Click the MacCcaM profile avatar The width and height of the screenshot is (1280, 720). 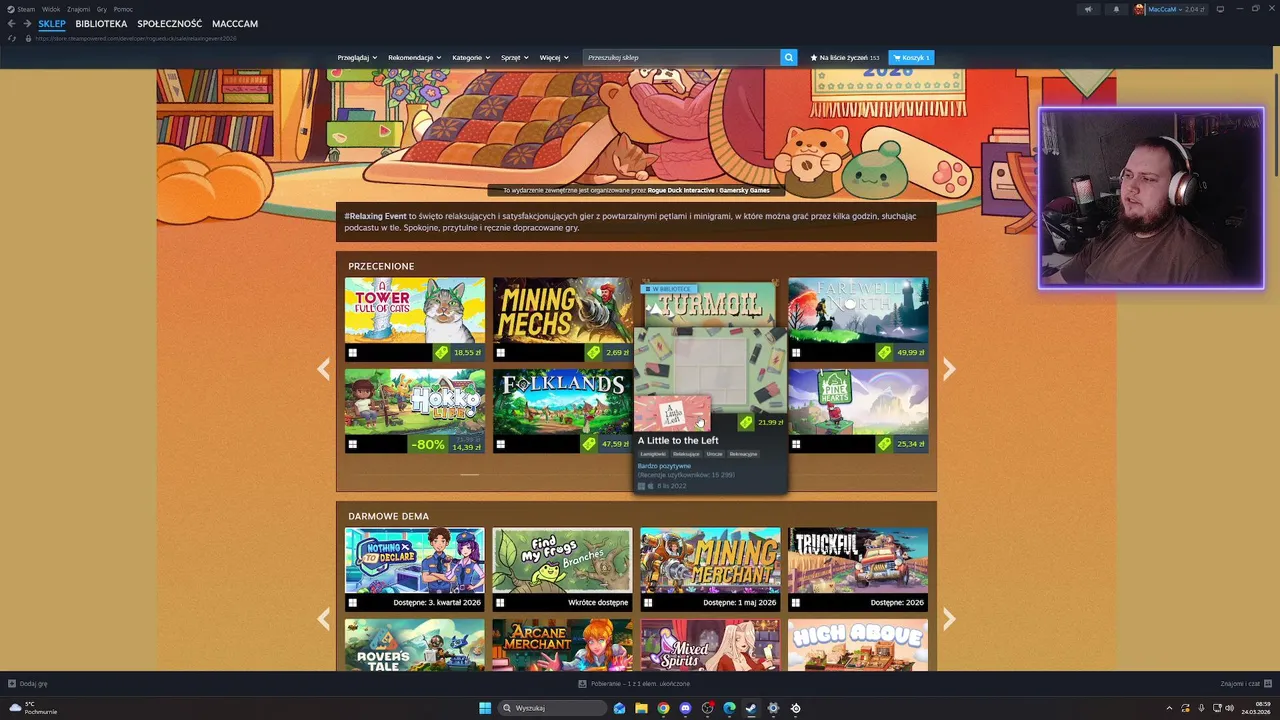tap(1139, 9)
